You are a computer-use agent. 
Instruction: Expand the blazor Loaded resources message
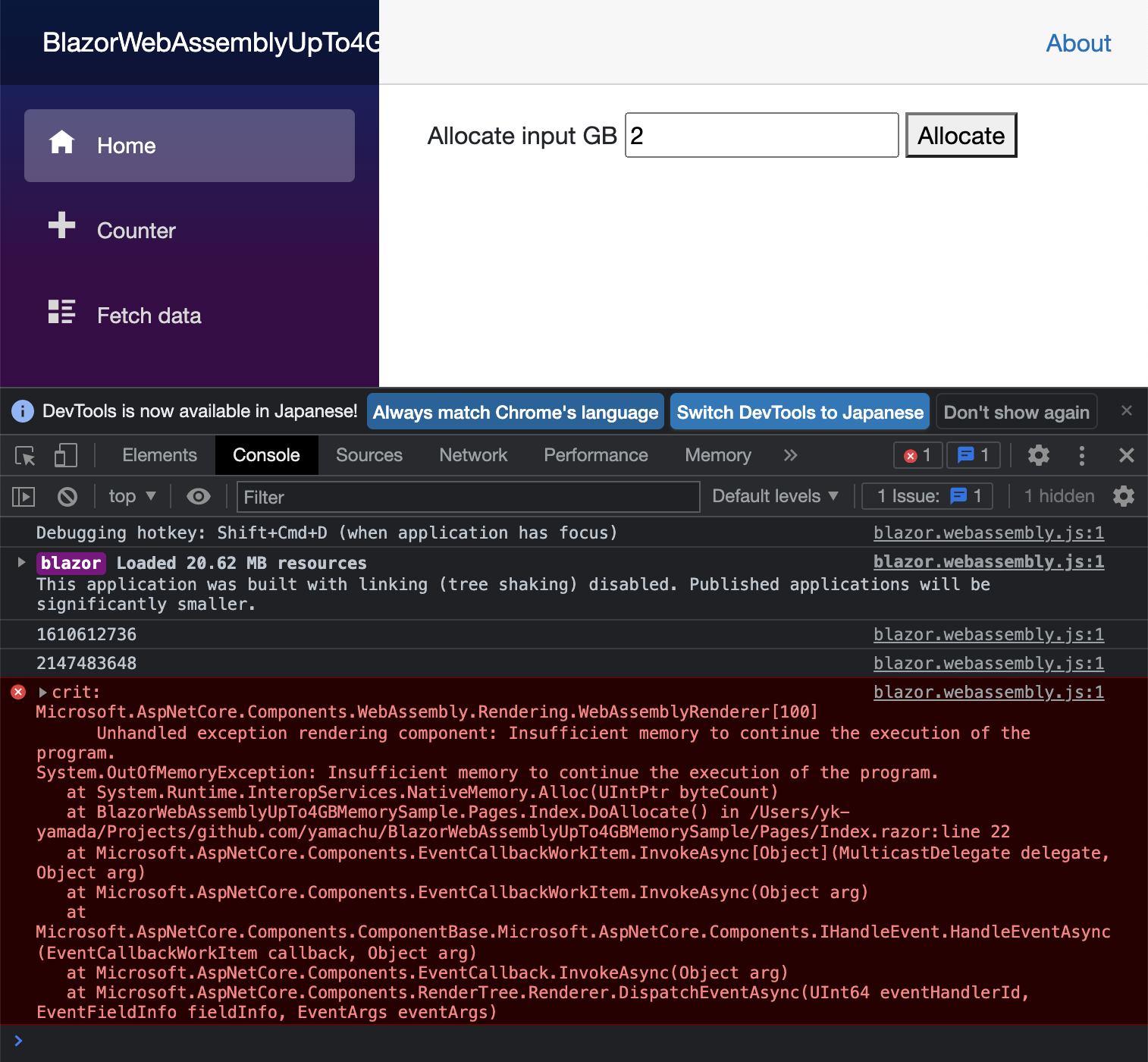pyautogui.click(x=21, y=562)
